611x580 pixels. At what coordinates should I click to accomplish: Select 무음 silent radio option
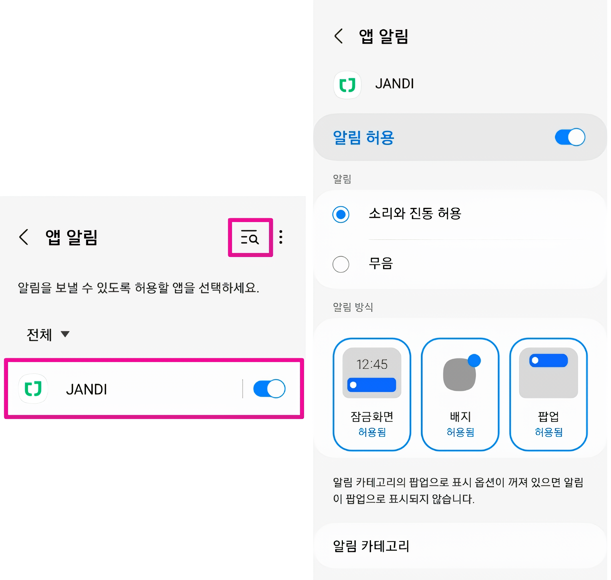[341, 264]
